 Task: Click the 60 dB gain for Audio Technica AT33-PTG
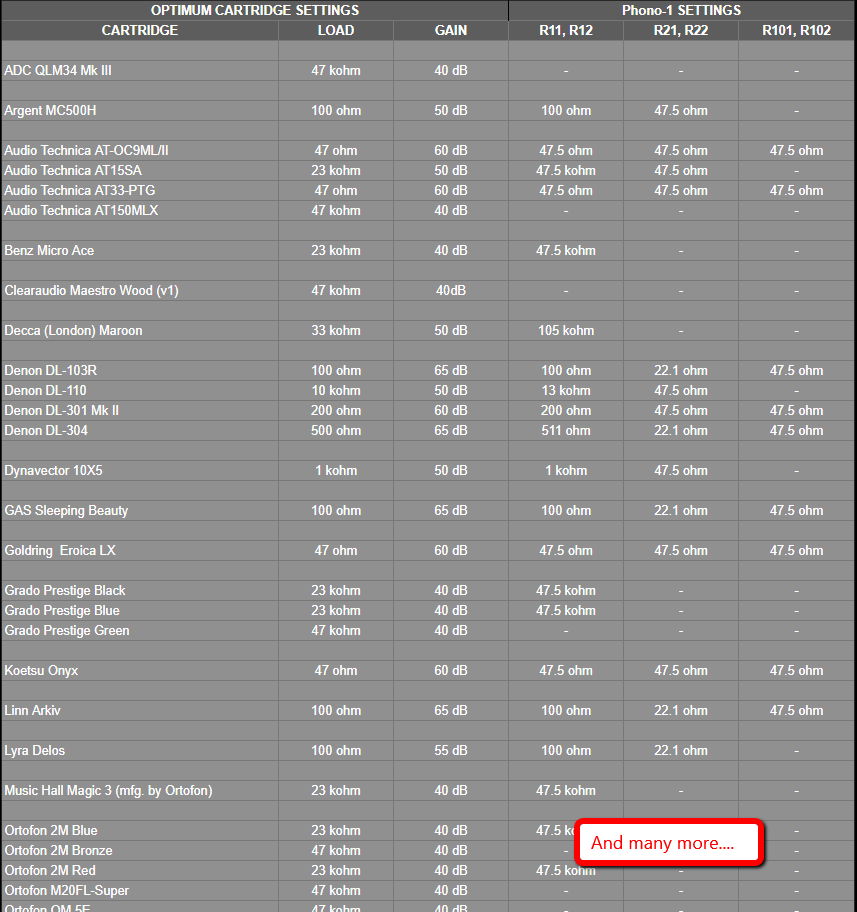451,191
